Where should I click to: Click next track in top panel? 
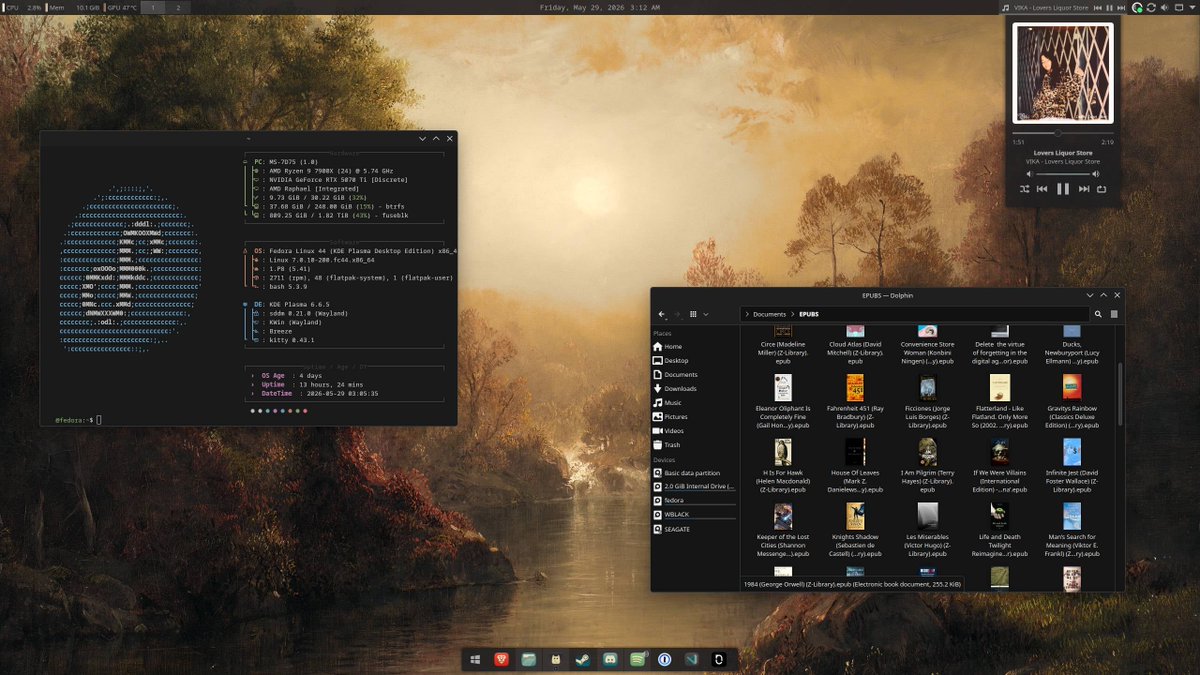click(x=1122, y=7)
